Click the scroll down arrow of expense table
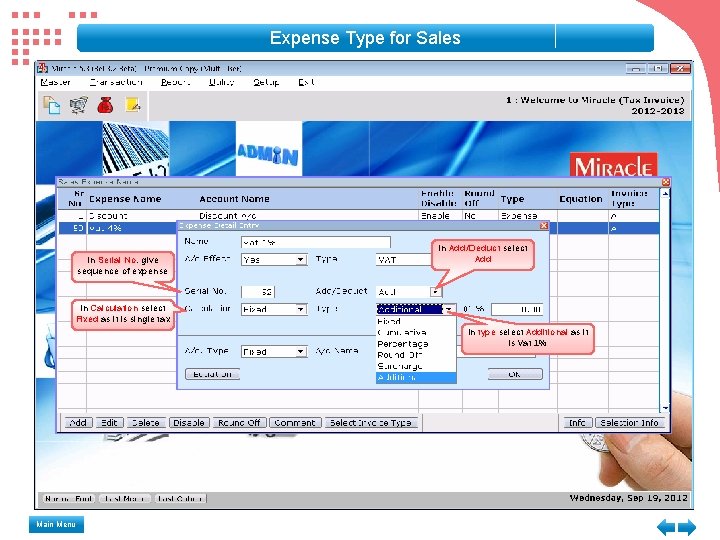This screenshot has width=720, height=540. point(665,408)
